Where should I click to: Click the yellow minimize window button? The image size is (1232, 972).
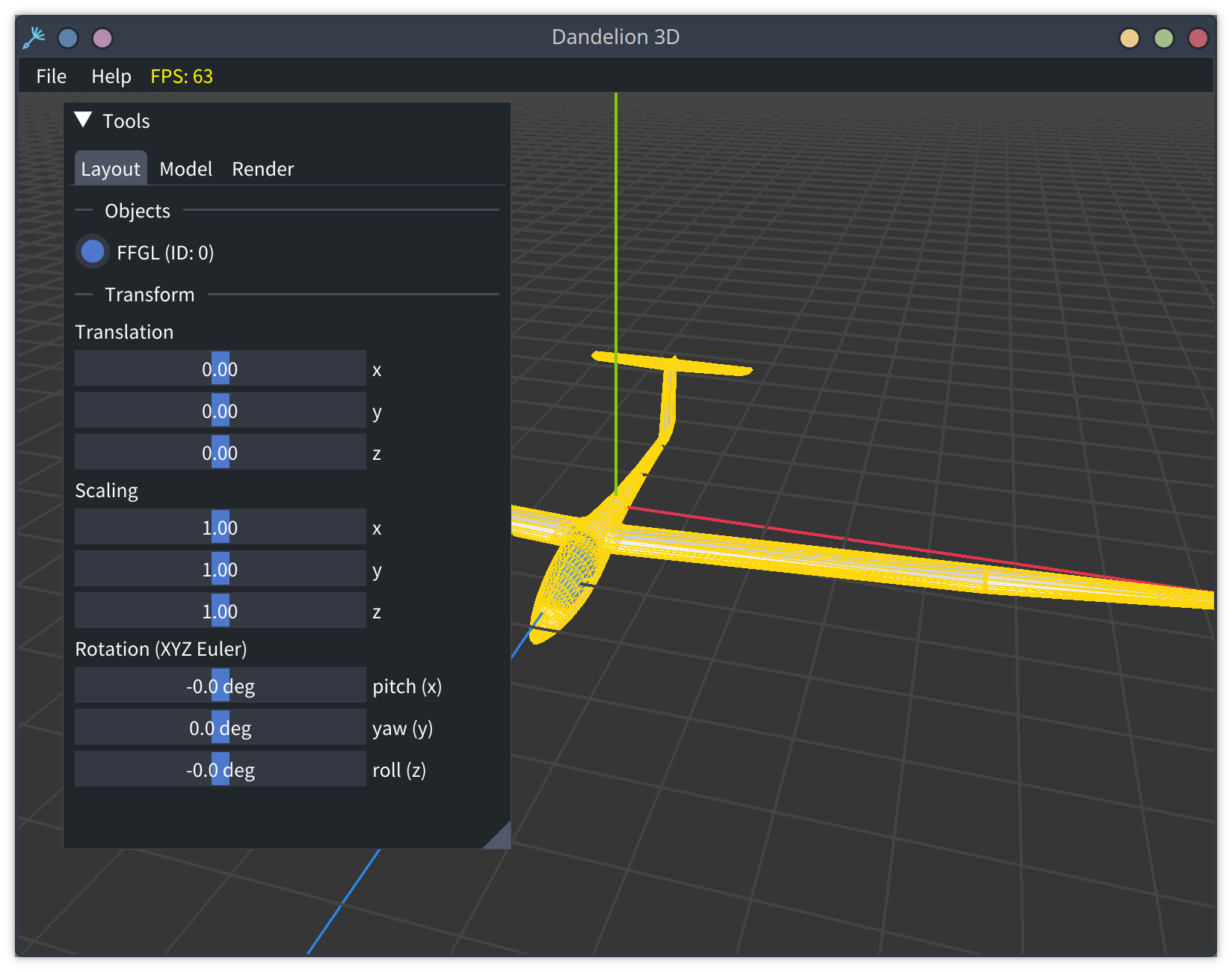(x=1129, y=38)
